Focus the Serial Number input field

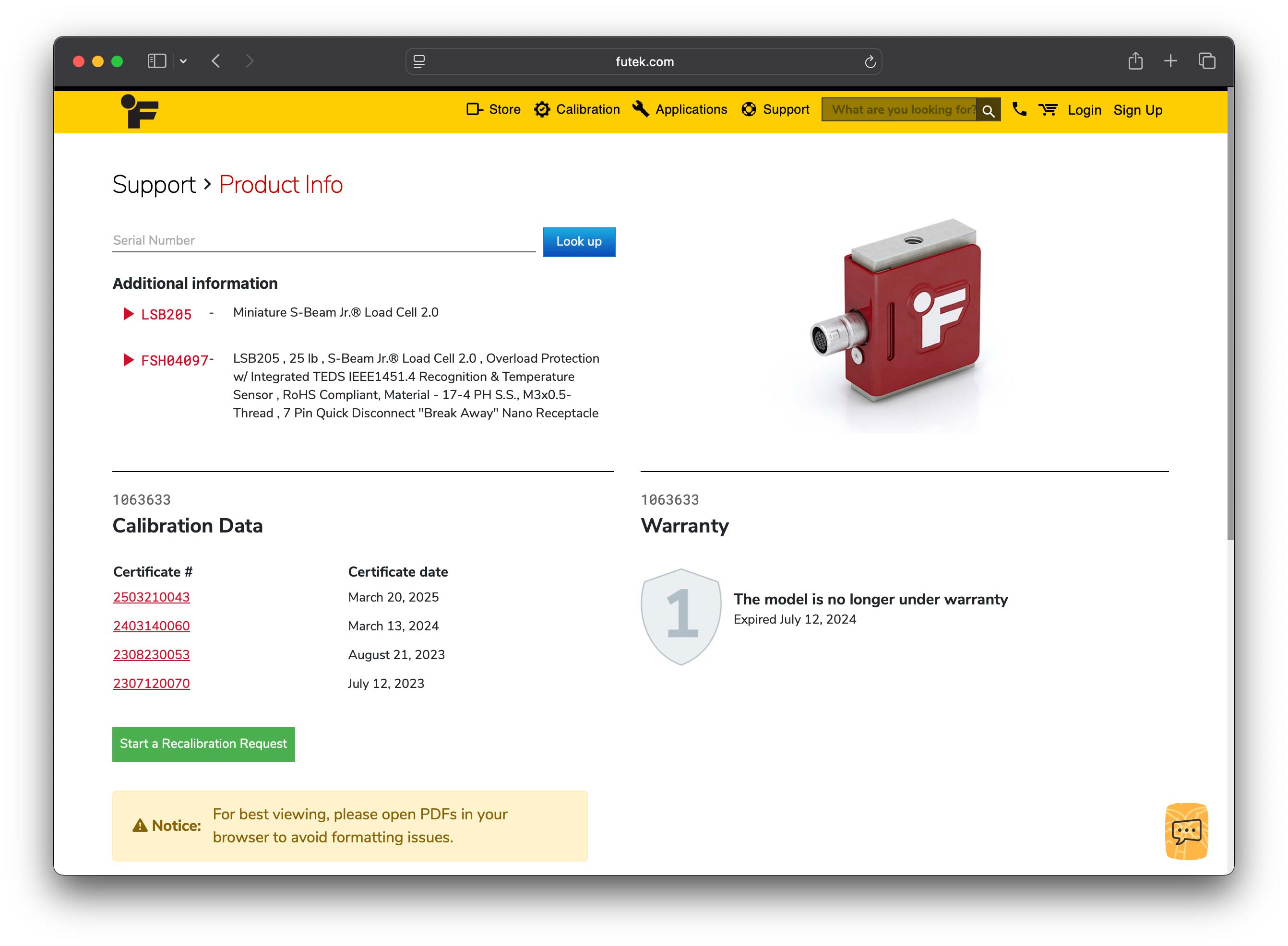(323, 240)
